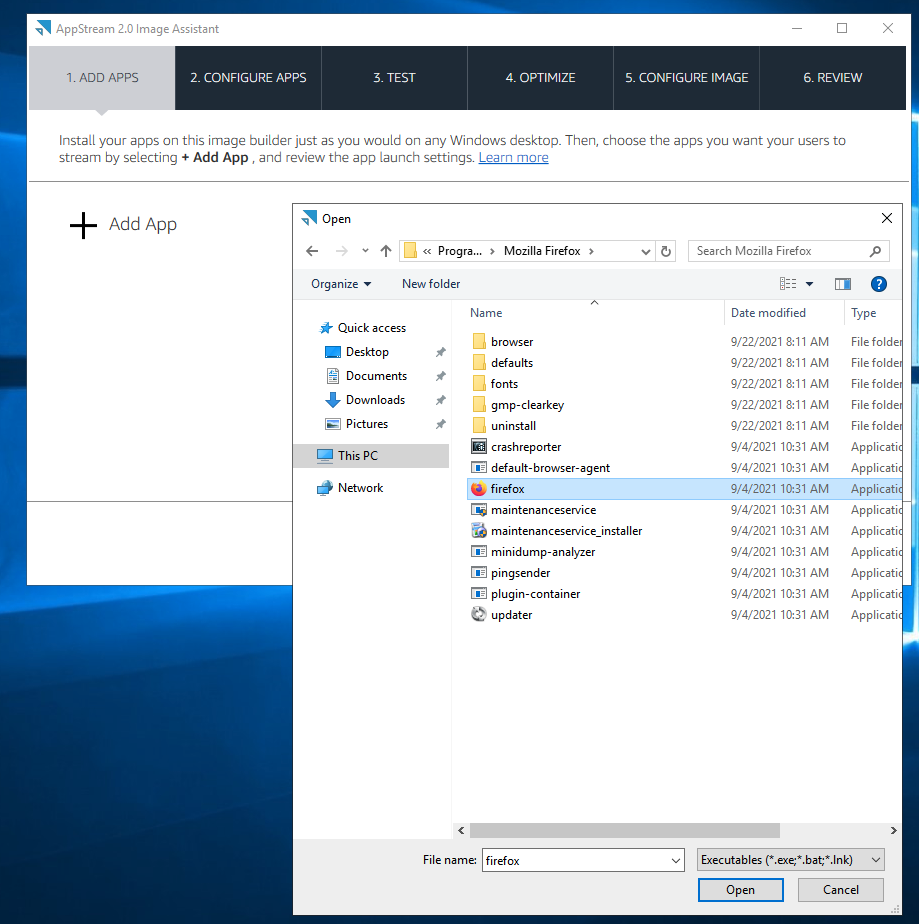The width and height of the screenshot is (919, 924).
Task: Click the horizontal scrollbar thumb
Action: tap(624, 830)
